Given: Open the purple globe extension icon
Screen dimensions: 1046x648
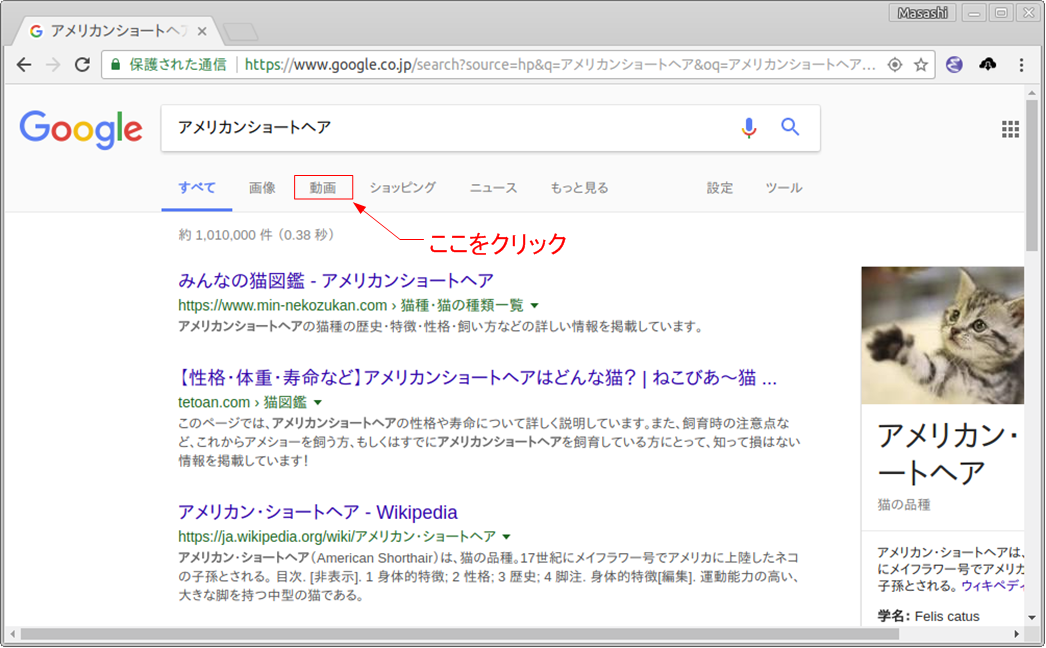Looking at the screenshot, I should pyautogui.click(x=954, y=64).
